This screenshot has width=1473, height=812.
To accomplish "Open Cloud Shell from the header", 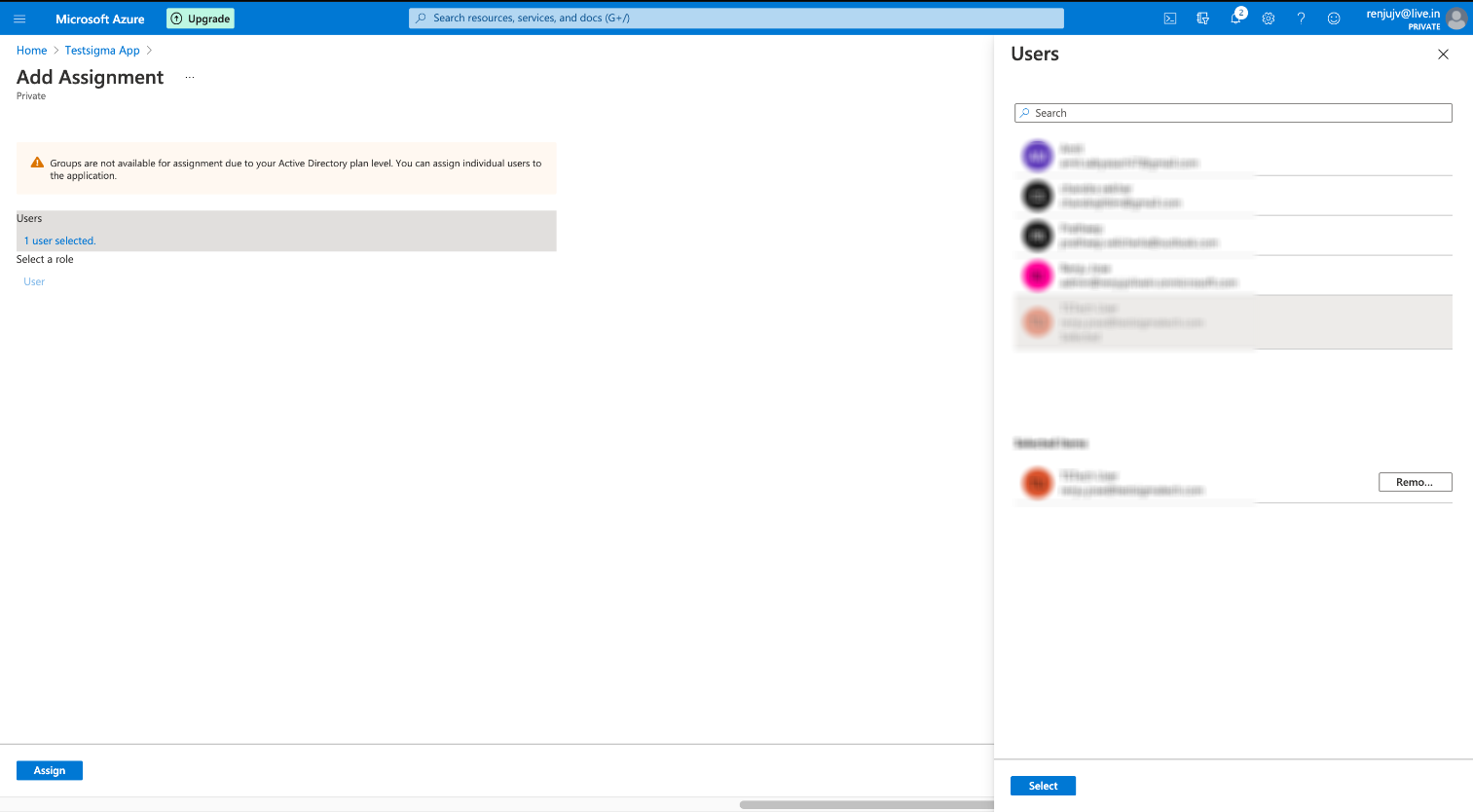I will (x=1170, y=18).
